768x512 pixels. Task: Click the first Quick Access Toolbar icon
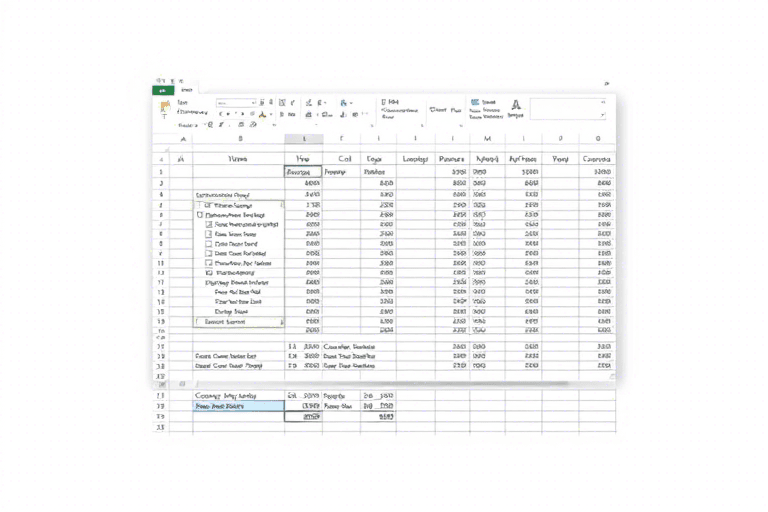click(160, 80)
